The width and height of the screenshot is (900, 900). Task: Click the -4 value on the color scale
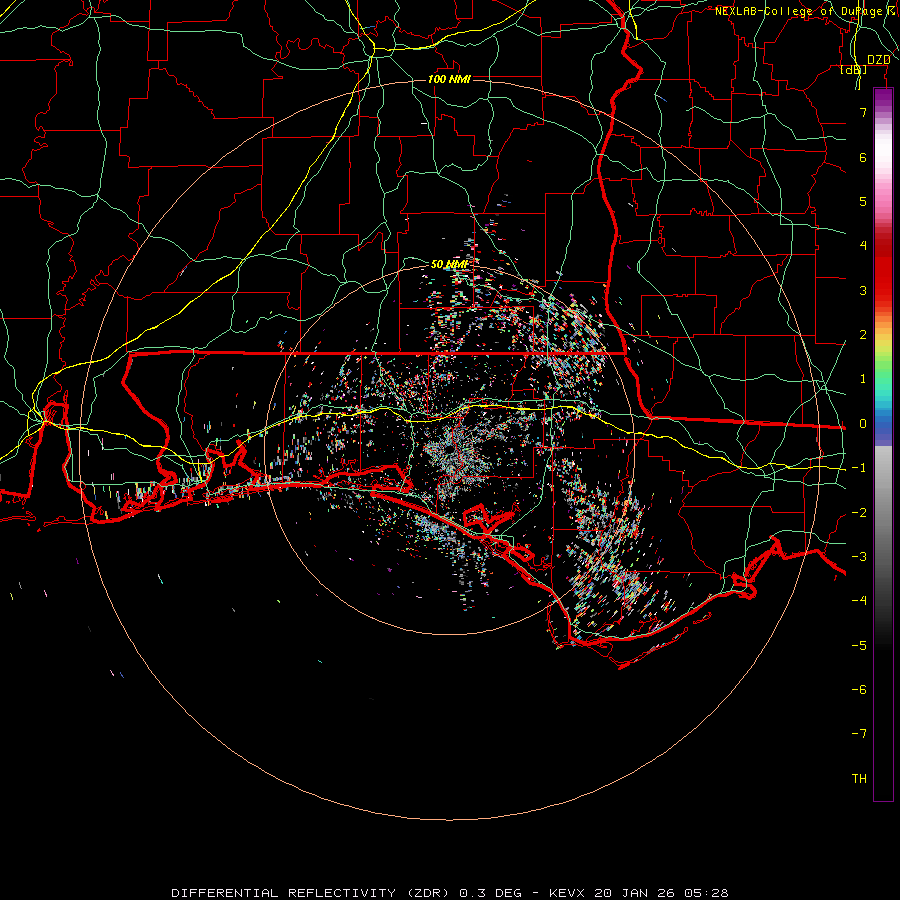coord(859,601)
